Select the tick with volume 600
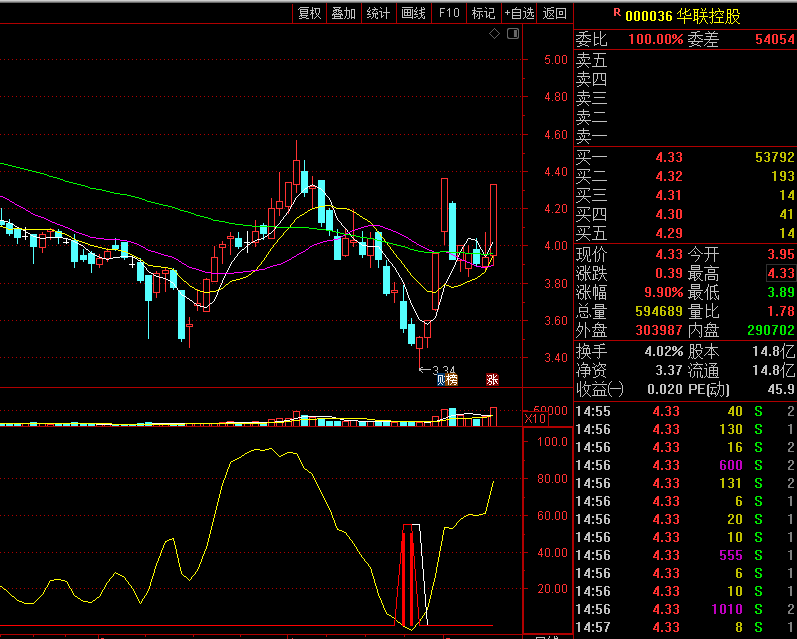 [x=685, y=465]
